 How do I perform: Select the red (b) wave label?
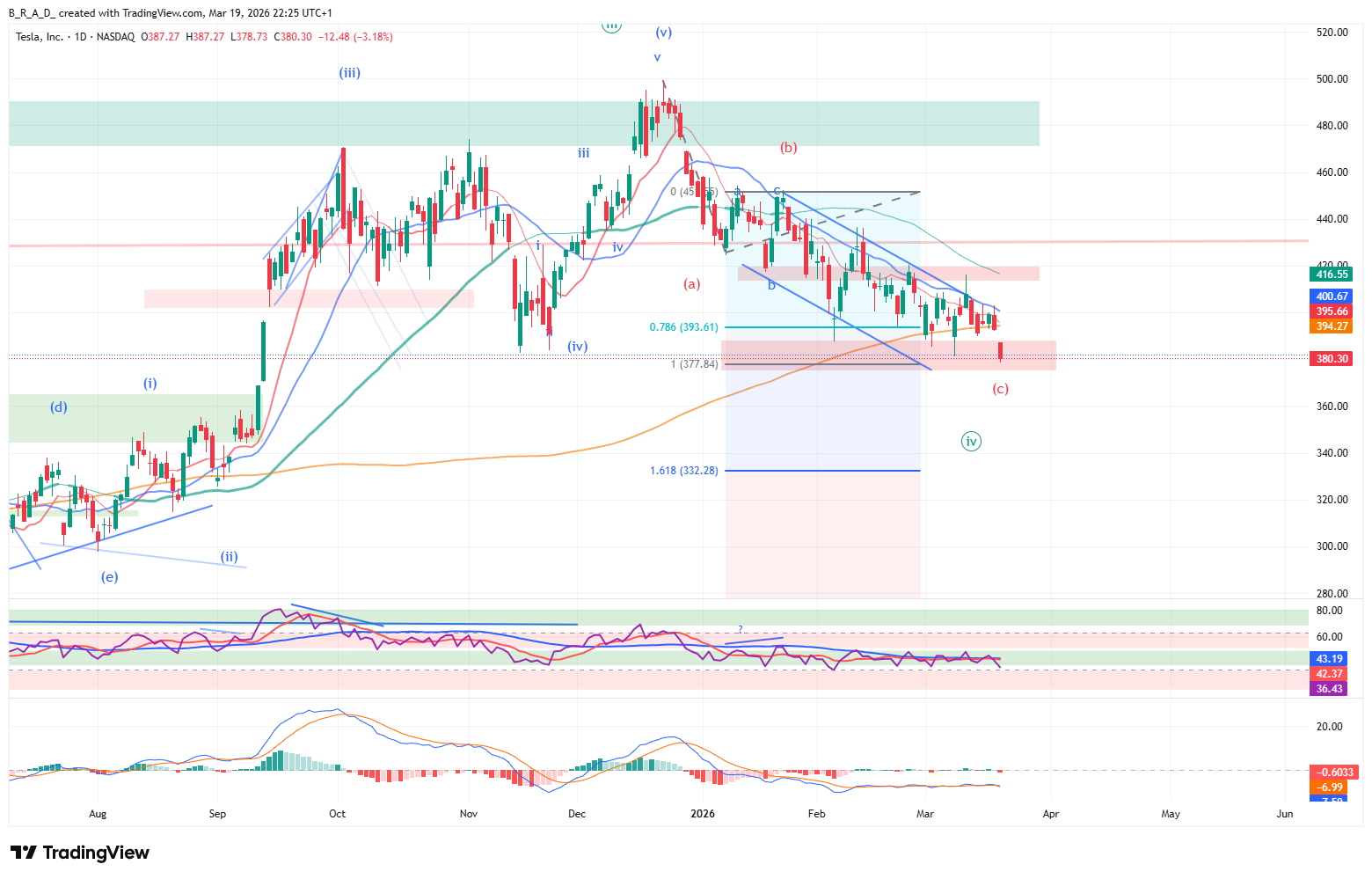click(789, 148)
